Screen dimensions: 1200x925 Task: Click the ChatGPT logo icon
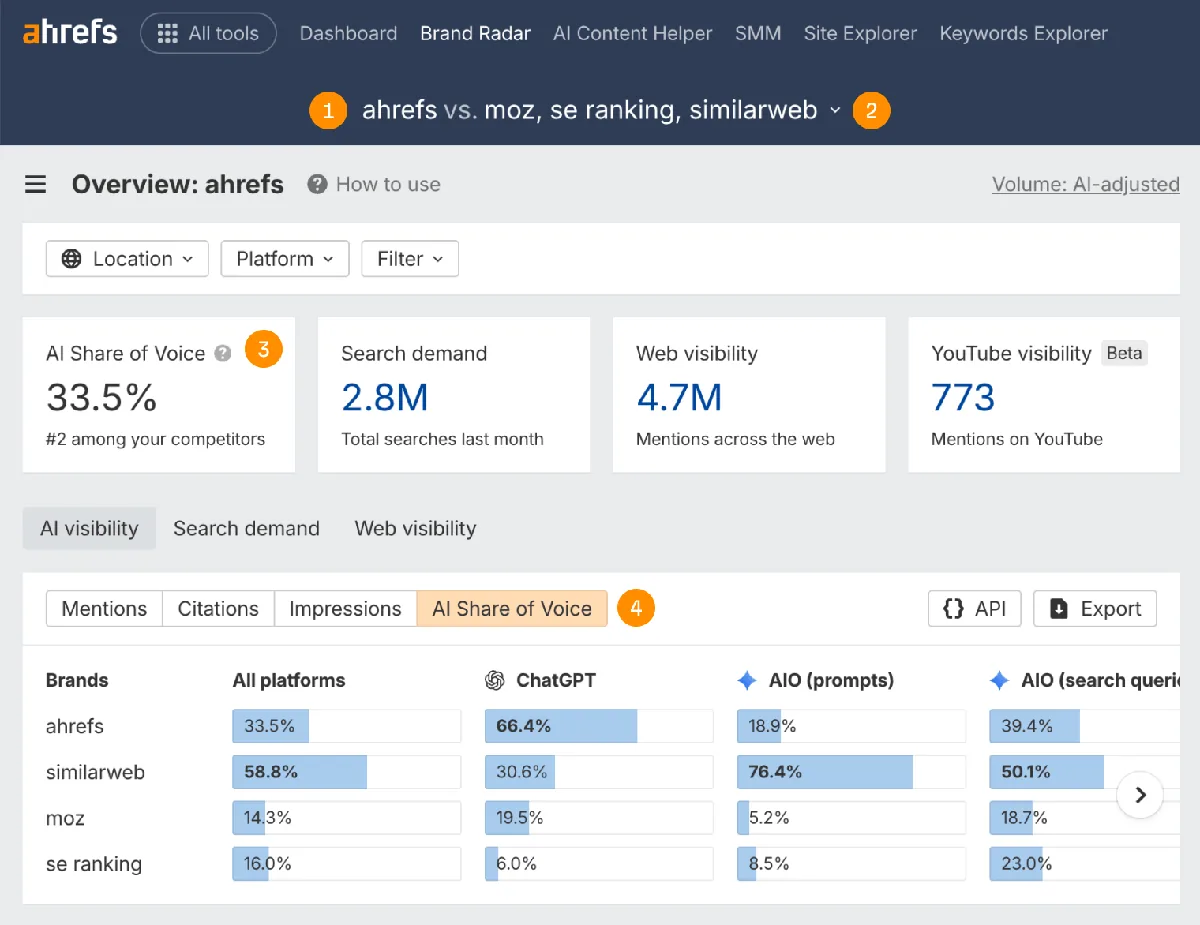(494, 680)
